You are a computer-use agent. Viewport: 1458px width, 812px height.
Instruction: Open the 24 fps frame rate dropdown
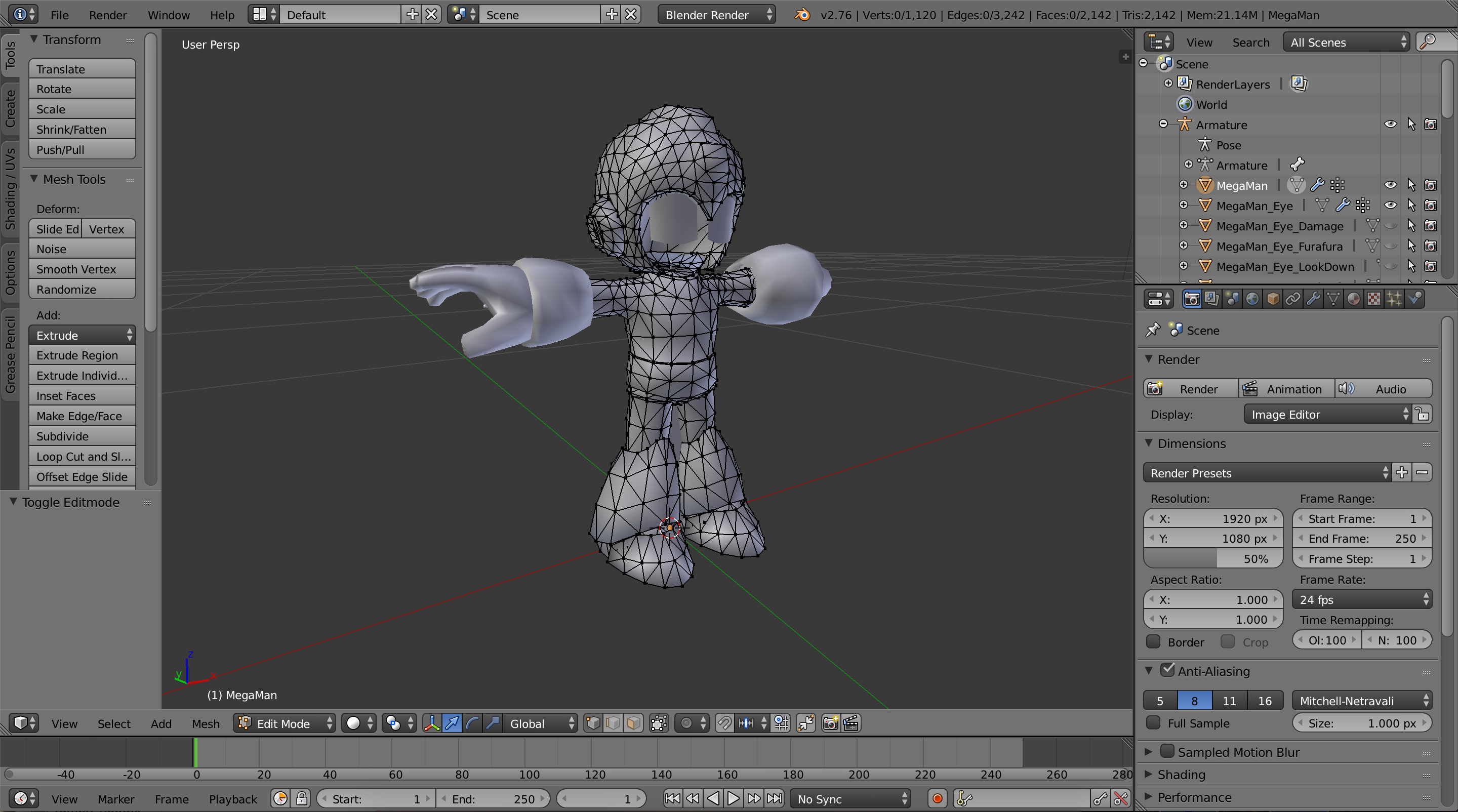pyautogui.click(x=1362, y=599)
